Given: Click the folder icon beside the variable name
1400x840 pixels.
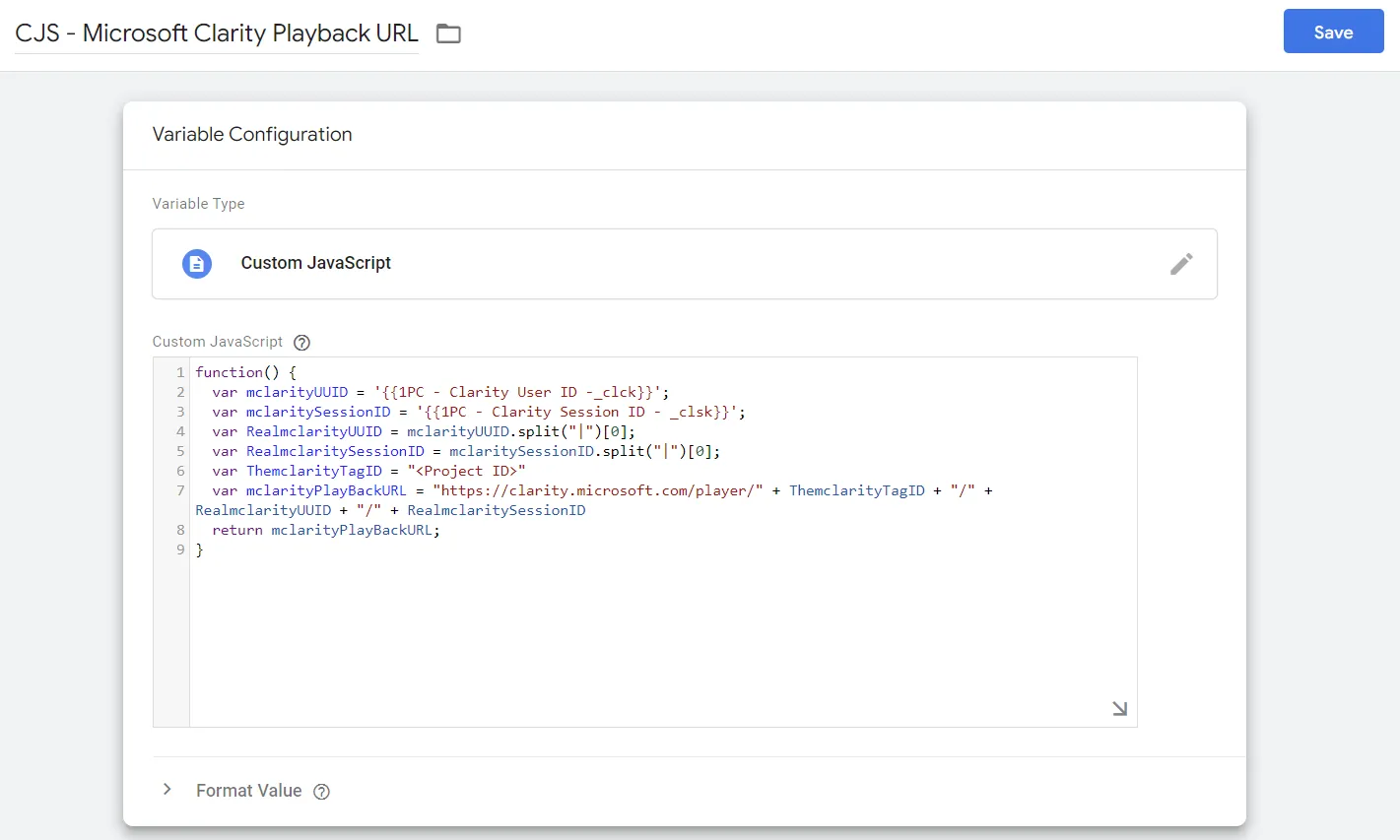Looking at the screenshot, I should pyautogui.click(x=448, y=33).
